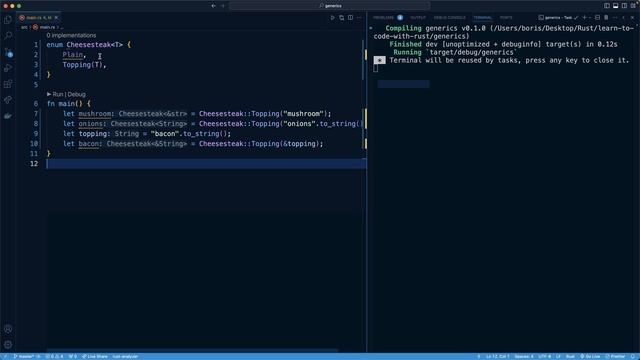Click the Go Live status bar button

pos(590,356)
